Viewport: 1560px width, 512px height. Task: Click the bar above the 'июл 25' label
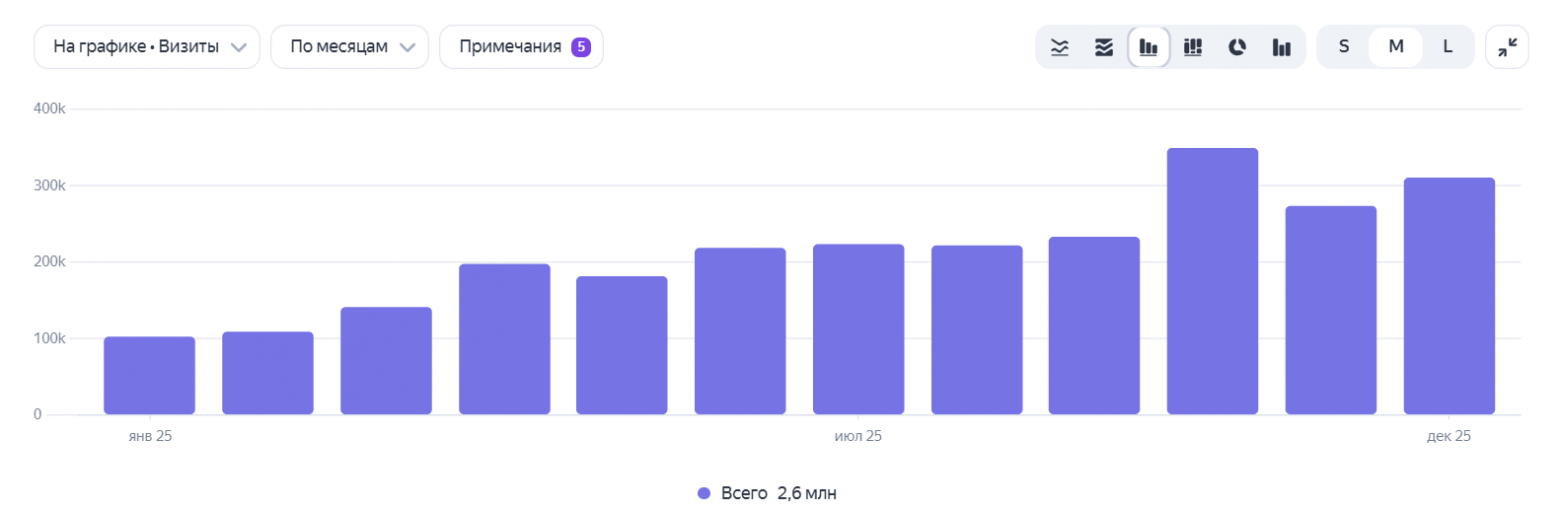[858, 330]
